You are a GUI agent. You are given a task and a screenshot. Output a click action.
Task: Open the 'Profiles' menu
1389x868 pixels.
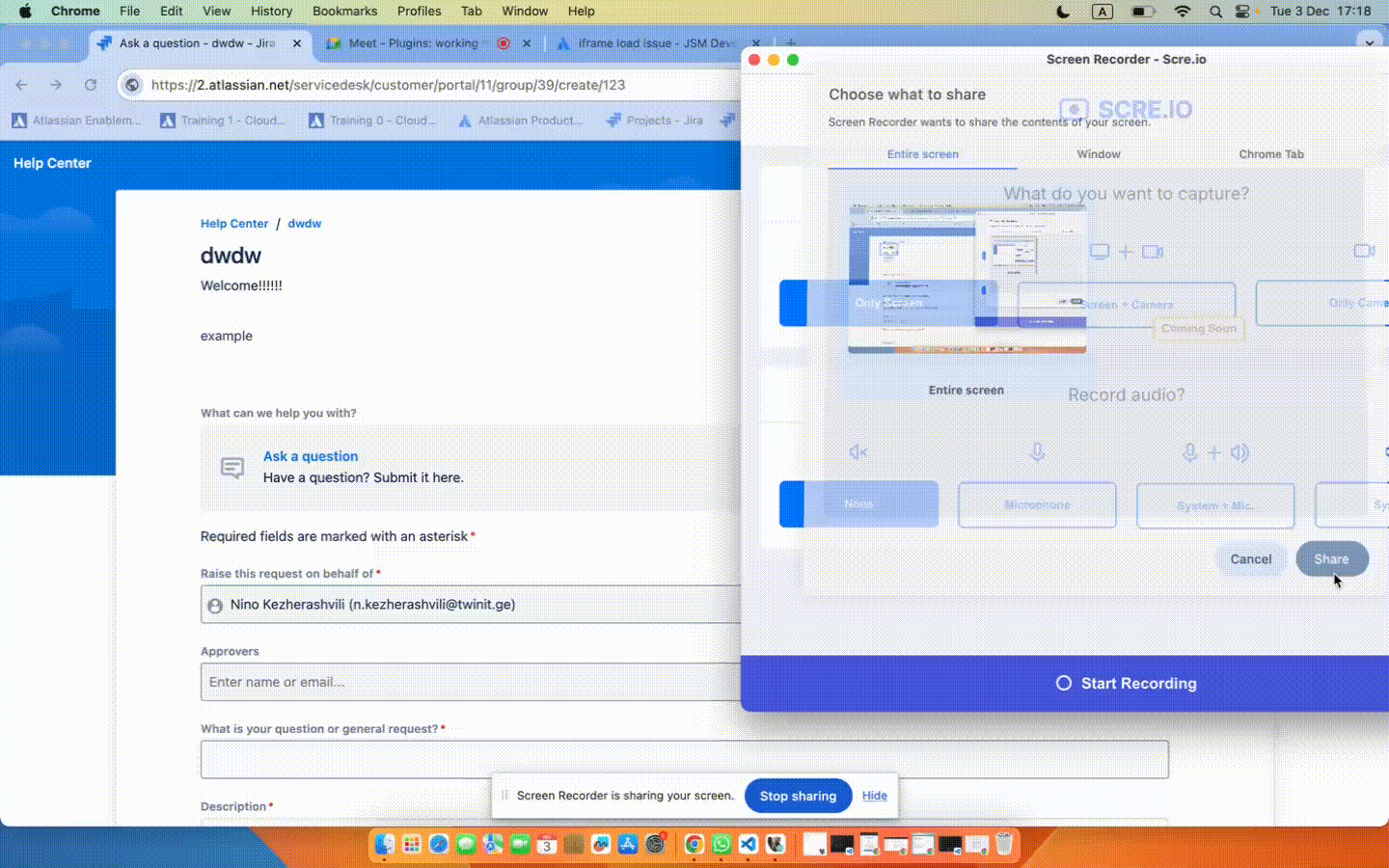pyautogui.click(x=420, y=12)
